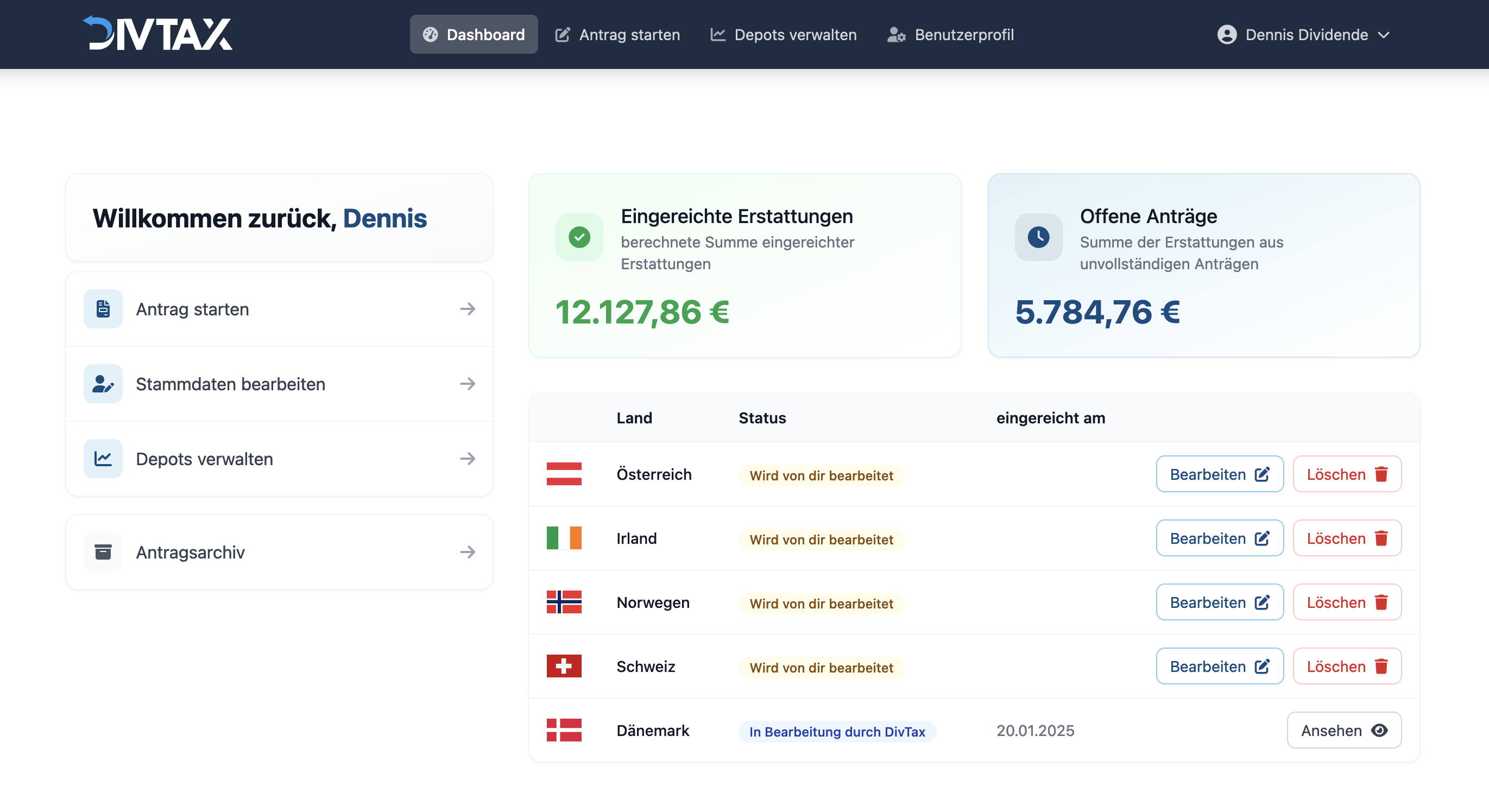
Task: Select the sidebar Stammdaten bearbeiten link
Action: point(279,384)
